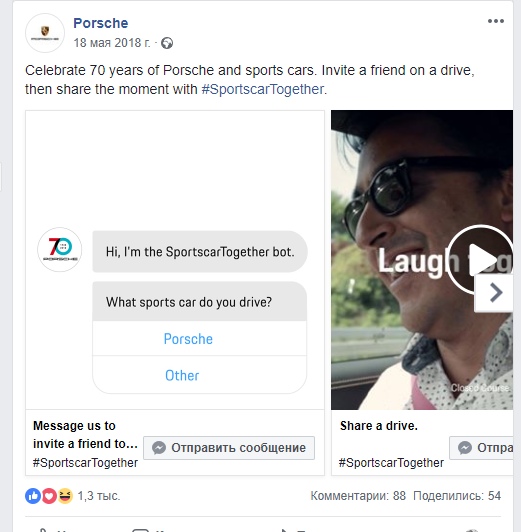This screenshot has width=521, height=532.
Task: Open the #SportscarTogether hashtag in post text
Action: [263, 89]
